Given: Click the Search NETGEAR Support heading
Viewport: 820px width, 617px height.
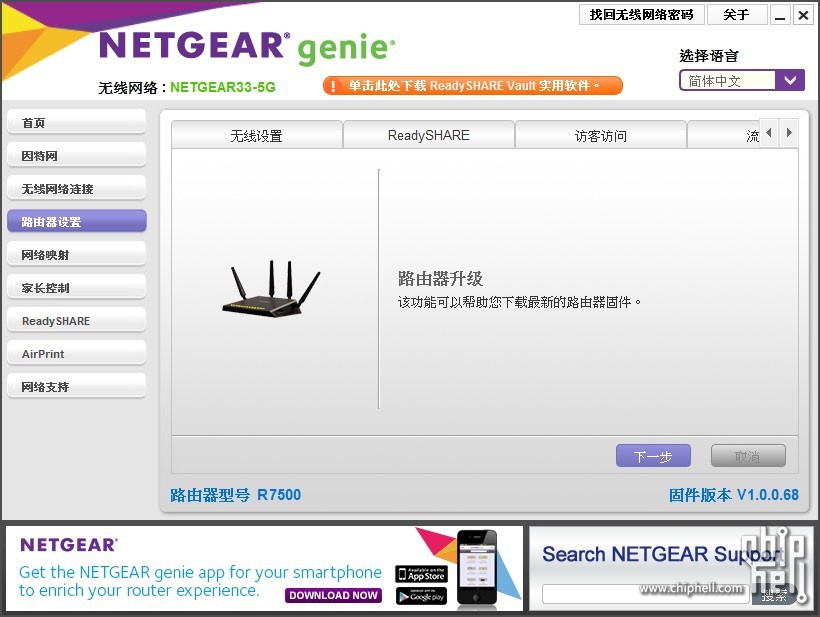Looking at the screenshot, I should (x=662, y=554).
